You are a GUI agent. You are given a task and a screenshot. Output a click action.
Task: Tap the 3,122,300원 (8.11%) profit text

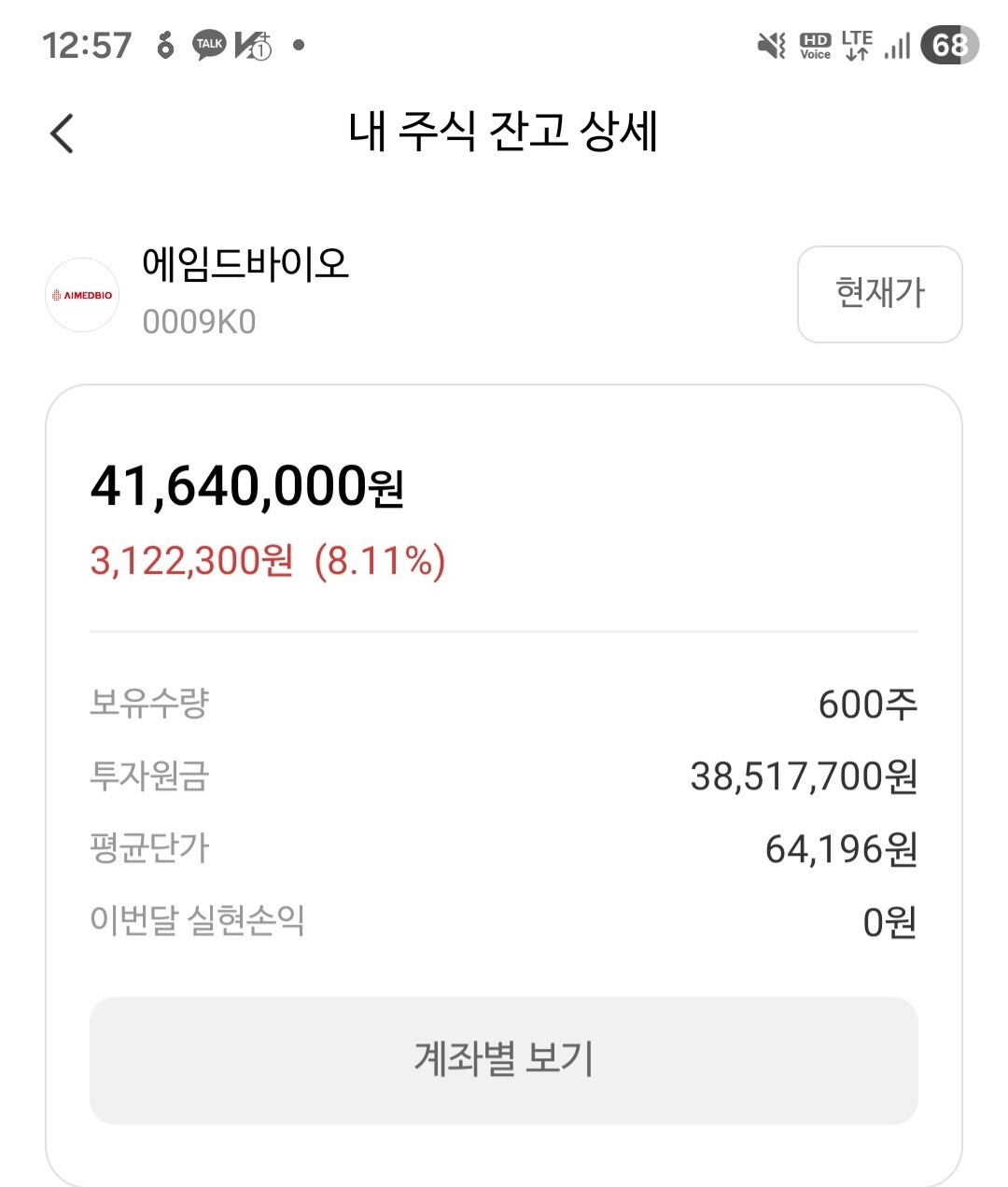tap(267, 562)
